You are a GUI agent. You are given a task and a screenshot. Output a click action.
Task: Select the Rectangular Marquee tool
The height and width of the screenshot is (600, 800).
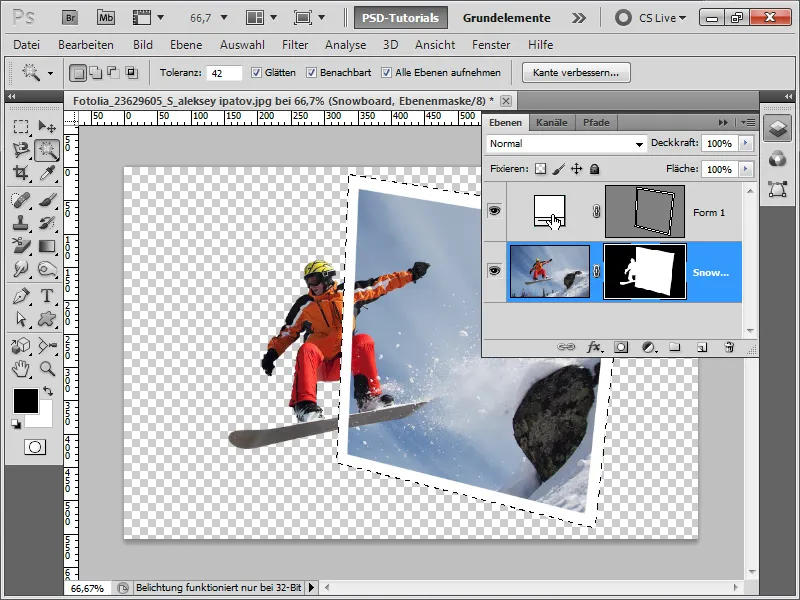click(x=21, y=127)
